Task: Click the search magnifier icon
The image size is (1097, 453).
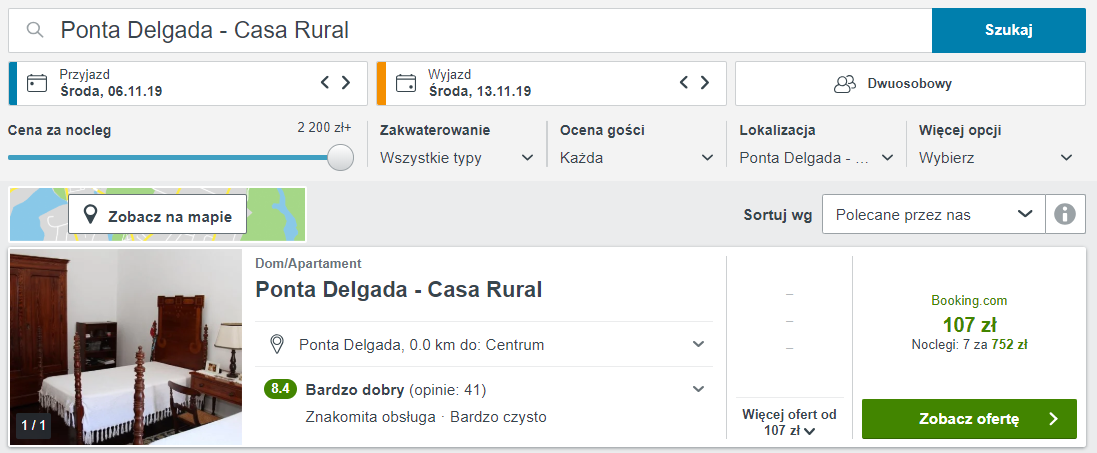Action: click(x=35, y=30)
